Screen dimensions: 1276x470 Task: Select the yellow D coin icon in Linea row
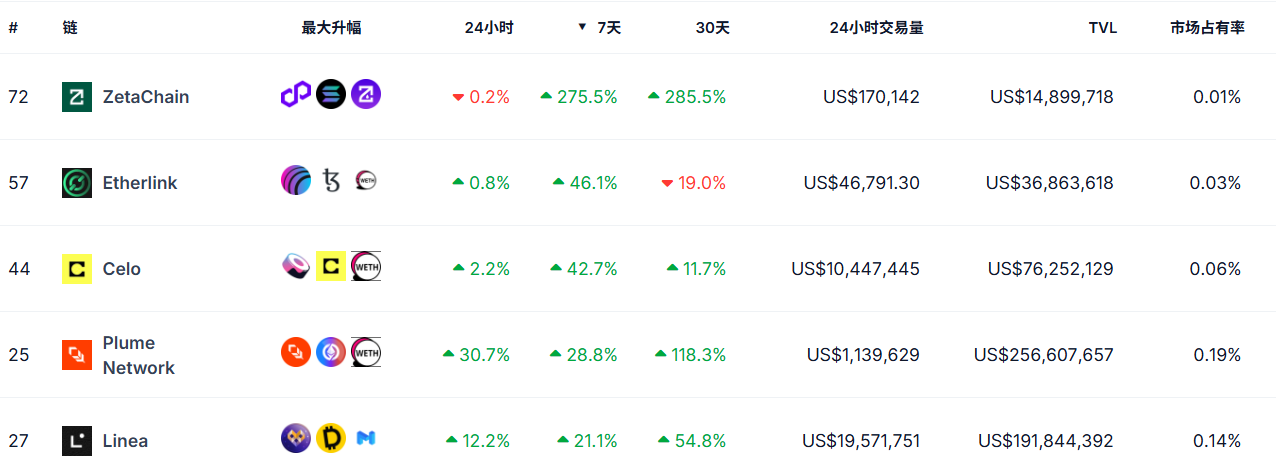coord(331,439)
